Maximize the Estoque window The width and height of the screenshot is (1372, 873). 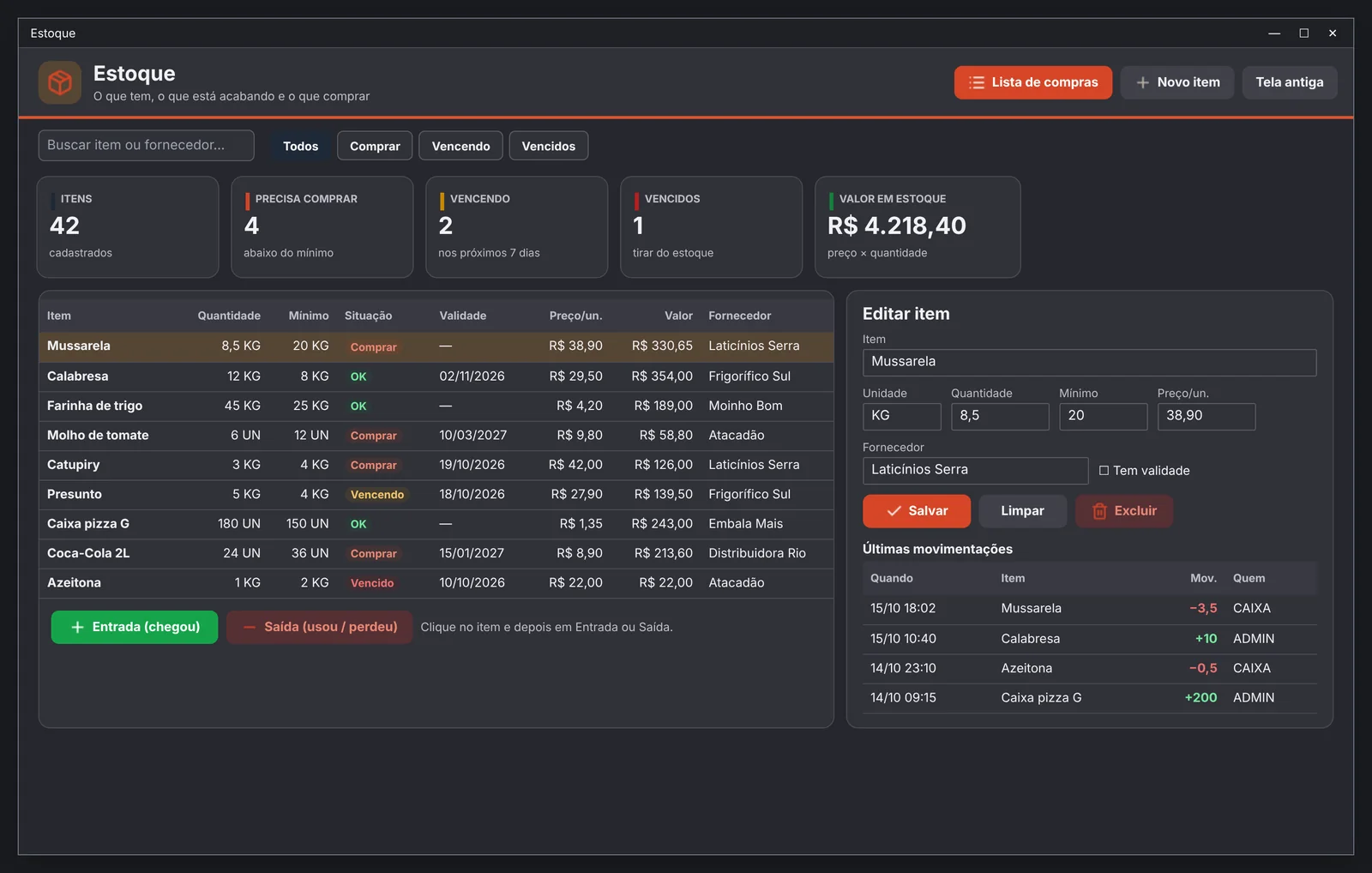coord(1303,33)
